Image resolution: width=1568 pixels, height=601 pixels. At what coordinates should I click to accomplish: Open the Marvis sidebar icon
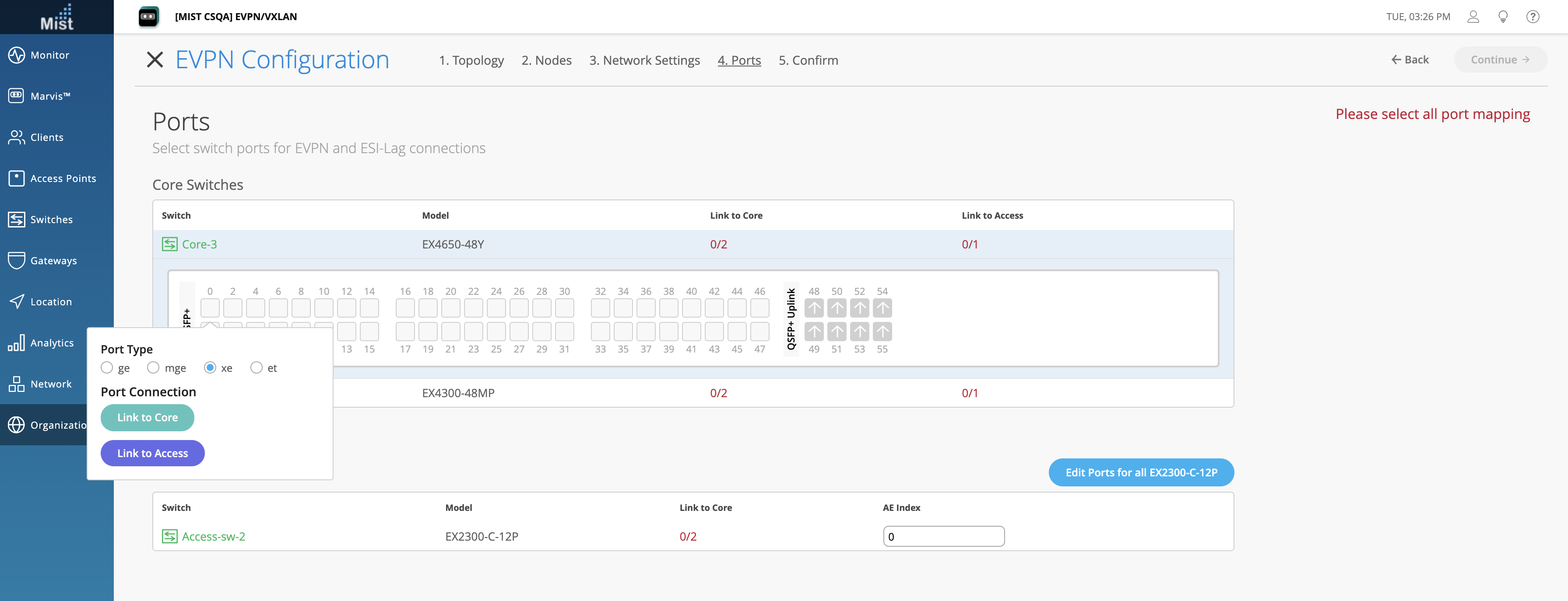click(17, 95)
